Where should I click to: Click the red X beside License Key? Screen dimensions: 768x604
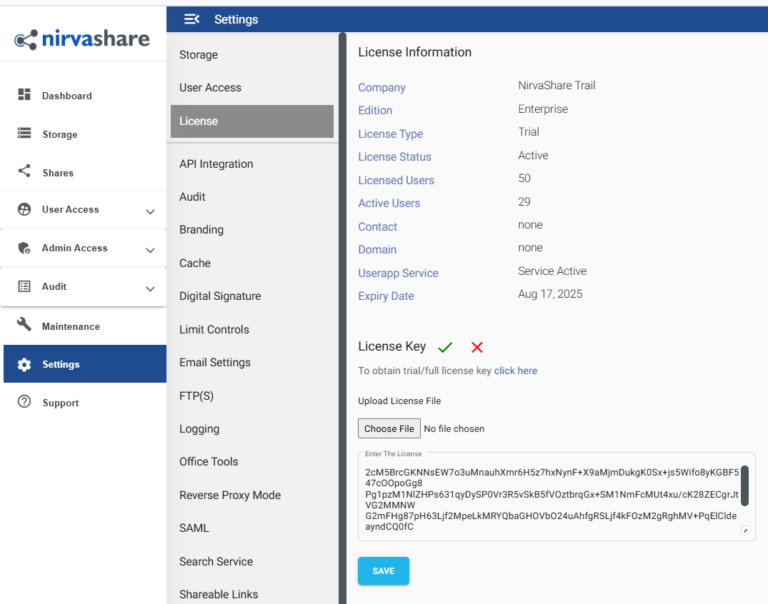pyautogui.click(x=477, y=347)
